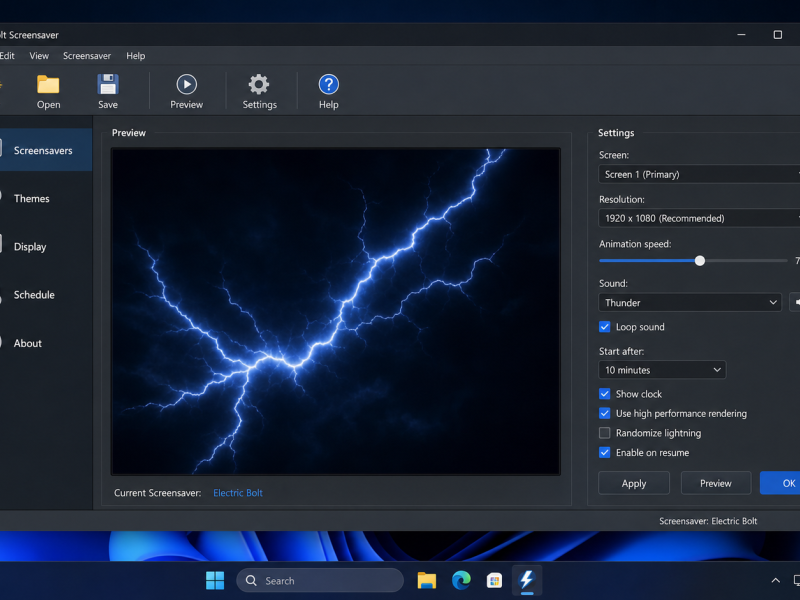Maximize the Screensaver window

coord(778,35)
